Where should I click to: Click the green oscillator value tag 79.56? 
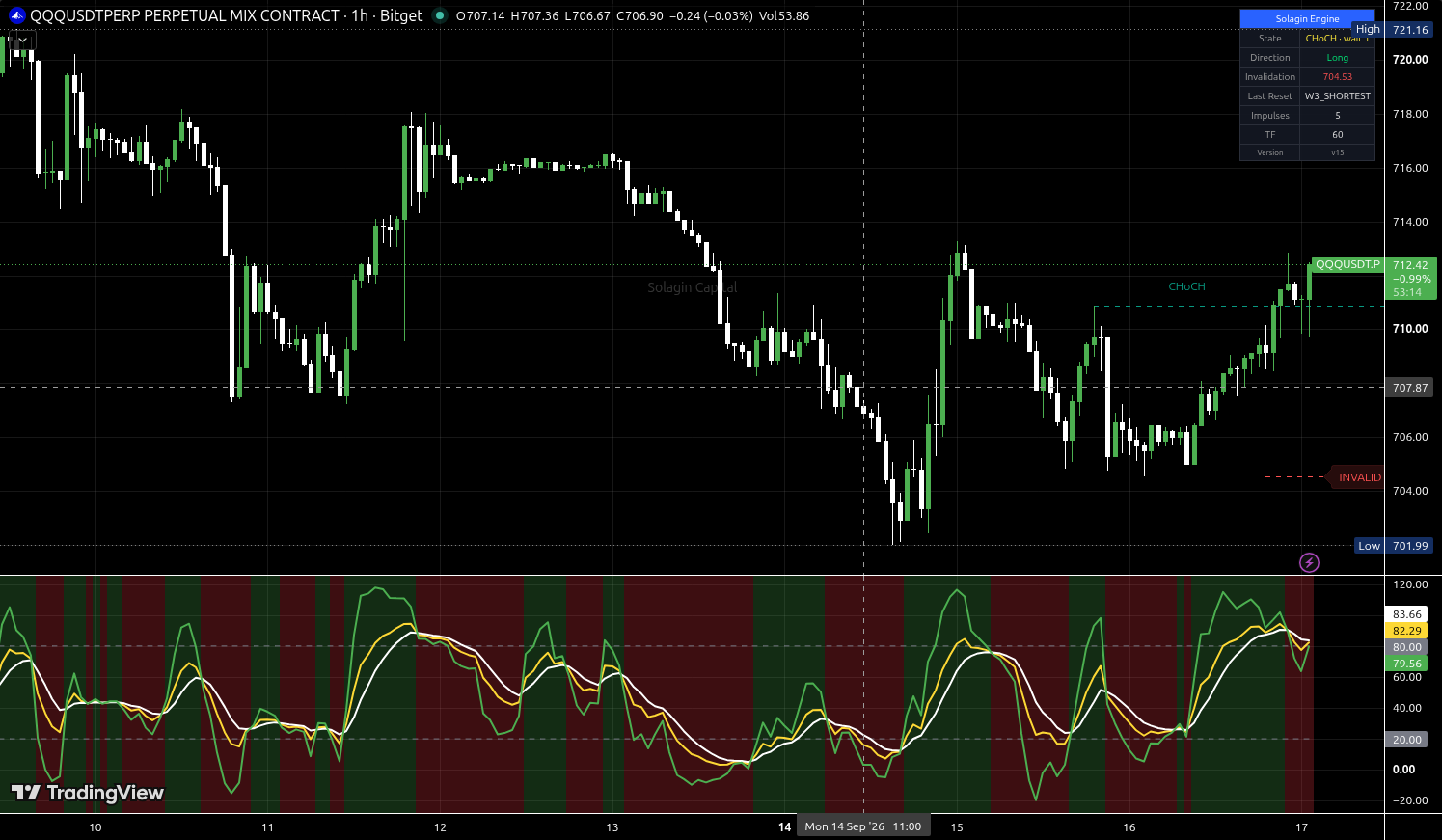[1407, 664]
